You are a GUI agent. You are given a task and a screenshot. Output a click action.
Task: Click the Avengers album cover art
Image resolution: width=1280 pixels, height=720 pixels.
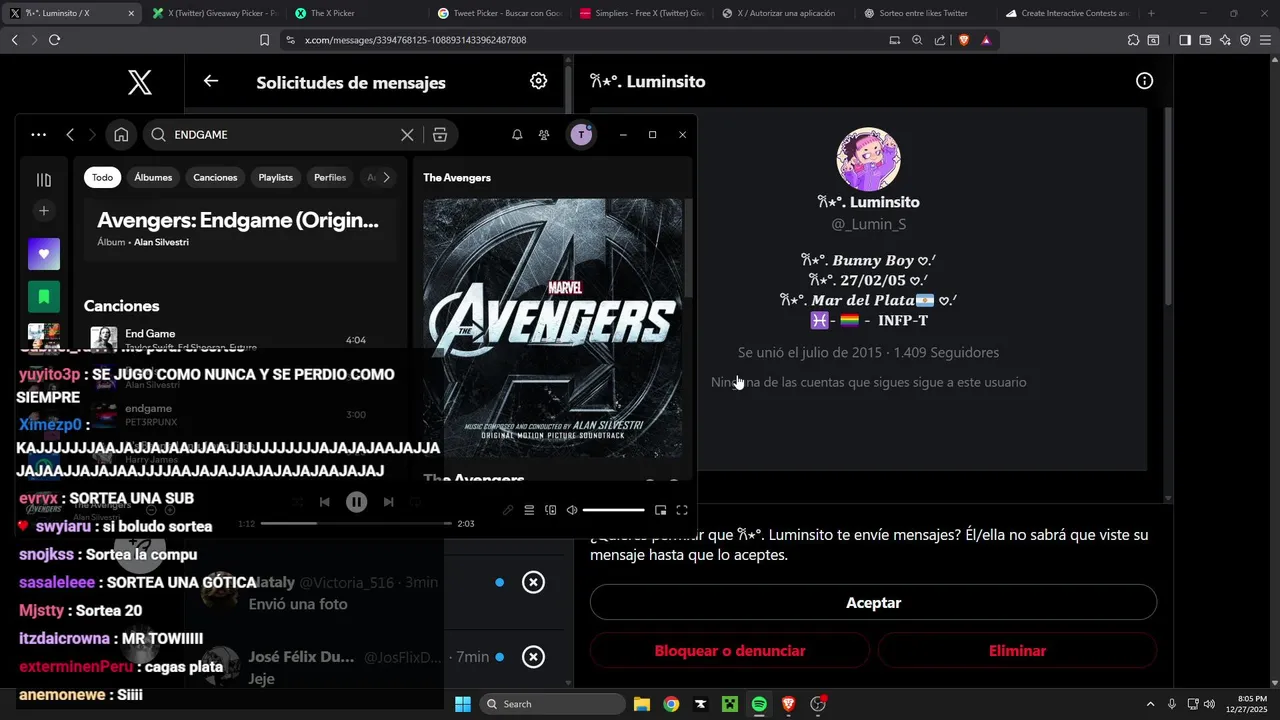[x=553, y=328]
